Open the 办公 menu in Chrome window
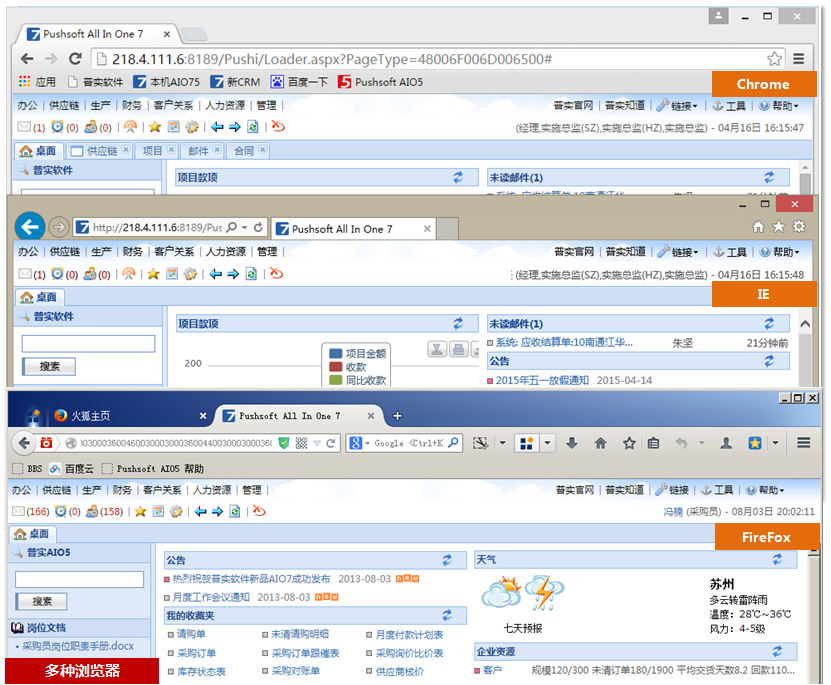 click(x=27, y=105)
